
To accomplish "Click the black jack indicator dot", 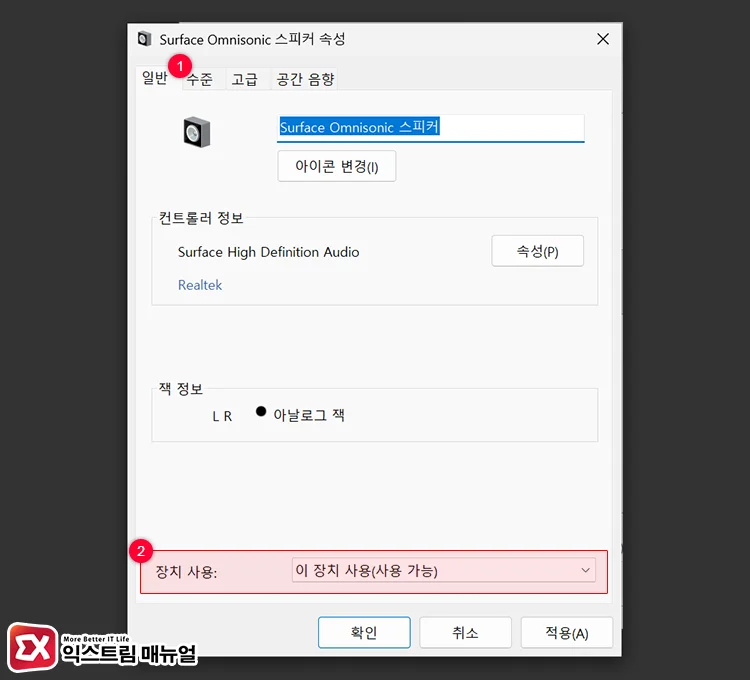I will (261, 411).
